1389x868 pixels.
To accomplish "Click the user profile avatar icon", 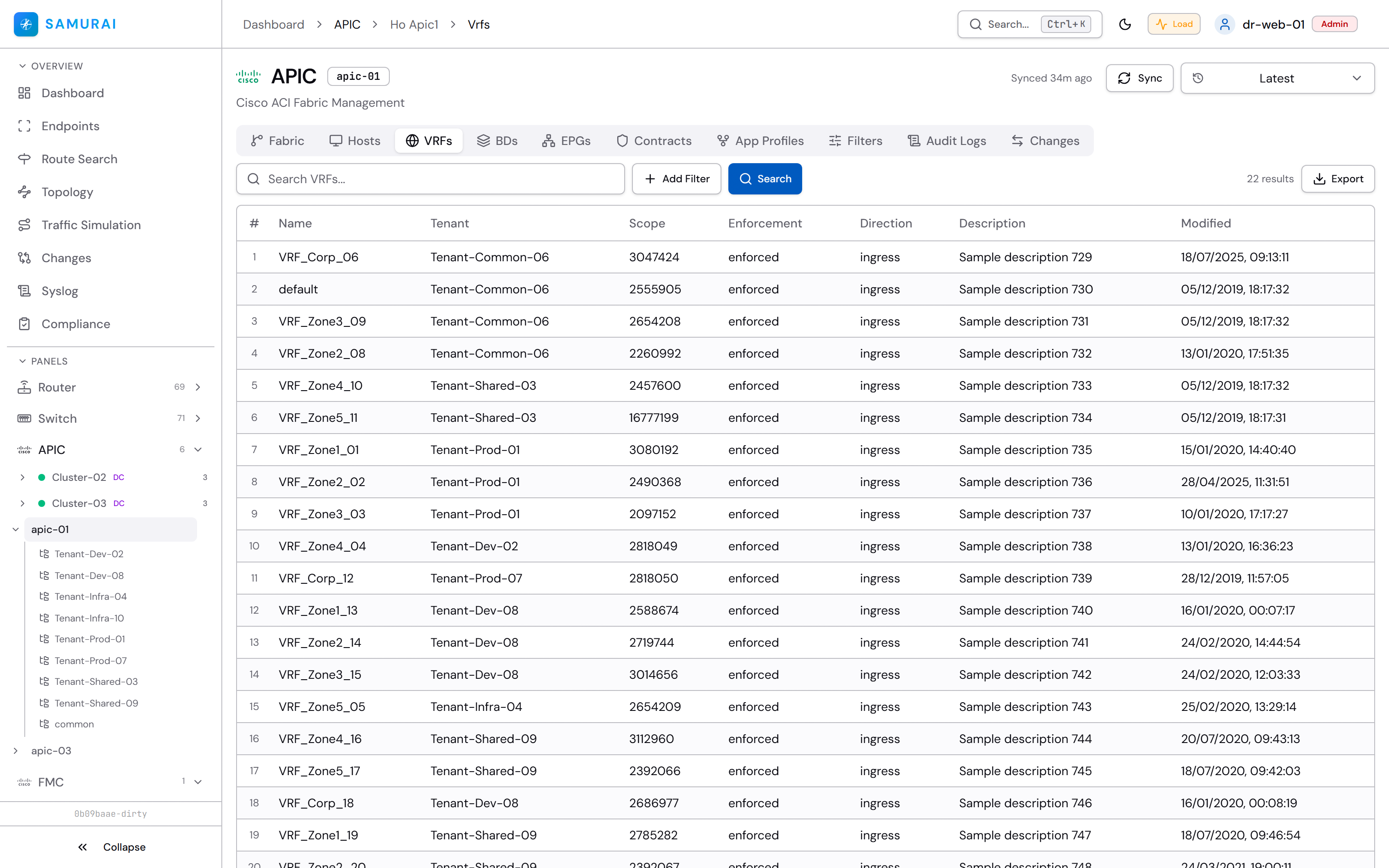I will 1224,24.
